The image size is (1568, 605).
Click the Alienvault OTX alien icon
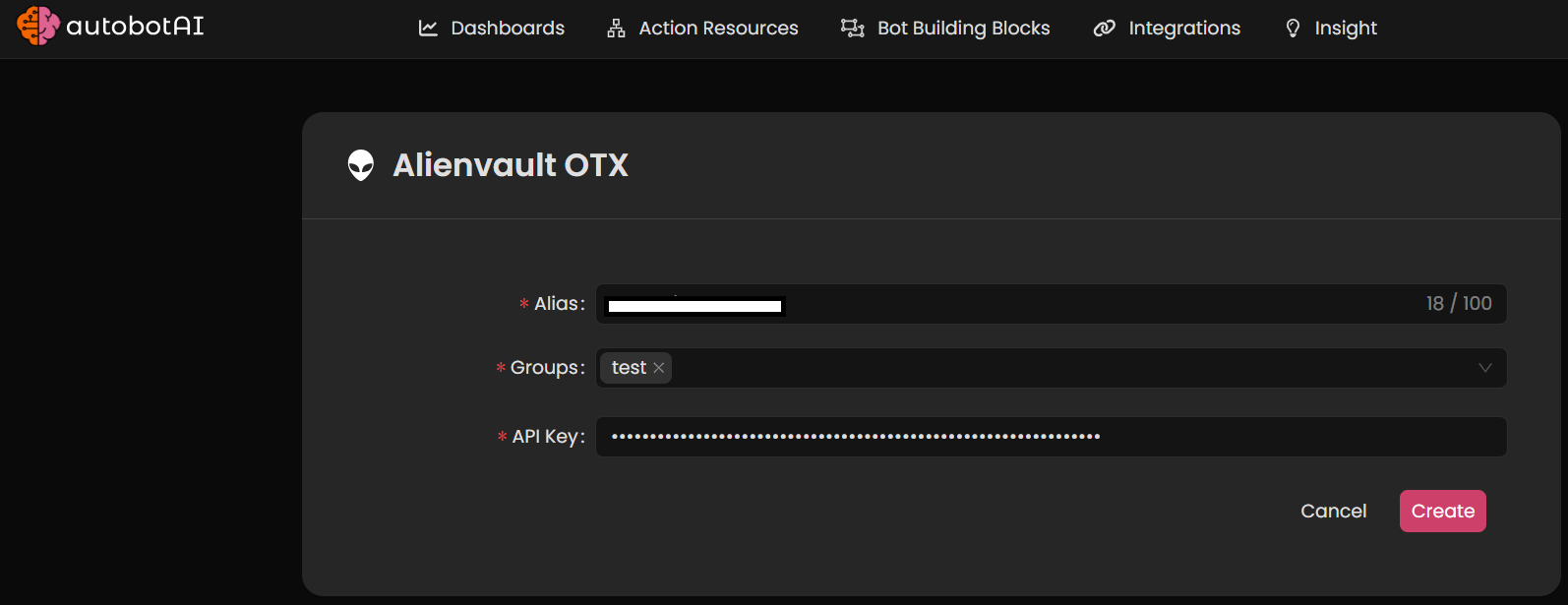361,165
